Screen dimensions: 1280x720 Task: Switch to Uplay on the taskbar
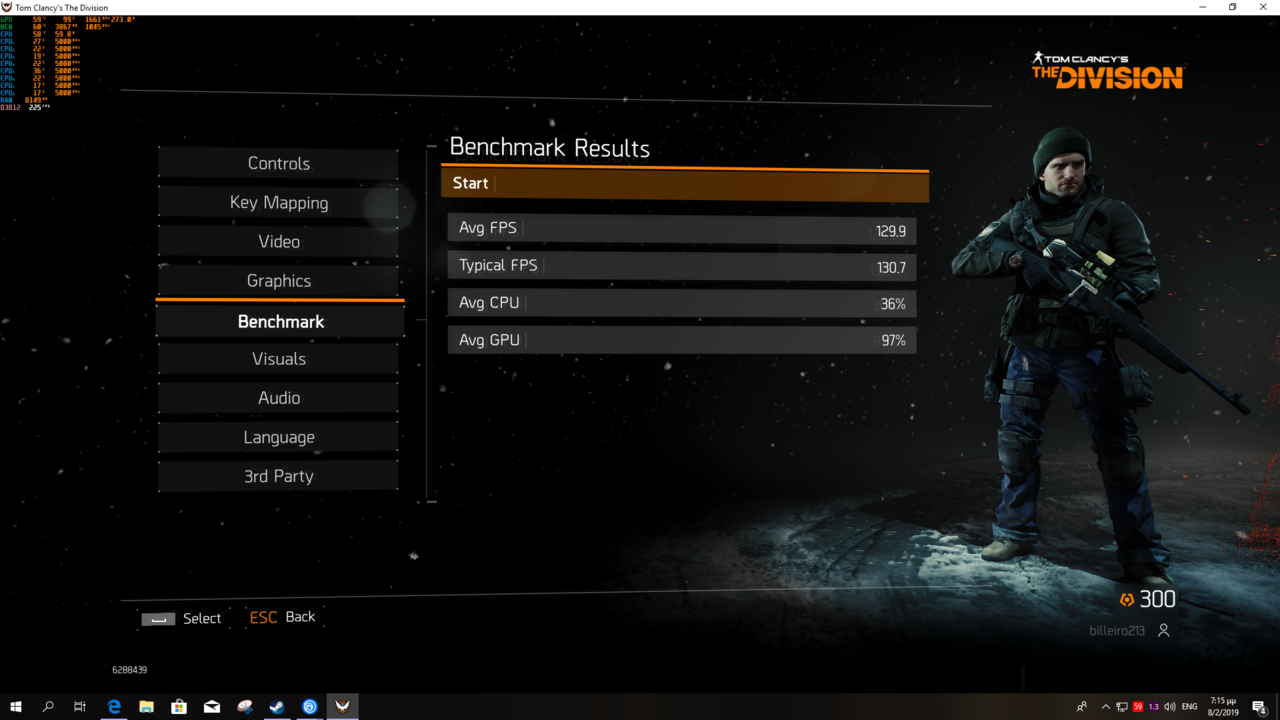point(310,707)
